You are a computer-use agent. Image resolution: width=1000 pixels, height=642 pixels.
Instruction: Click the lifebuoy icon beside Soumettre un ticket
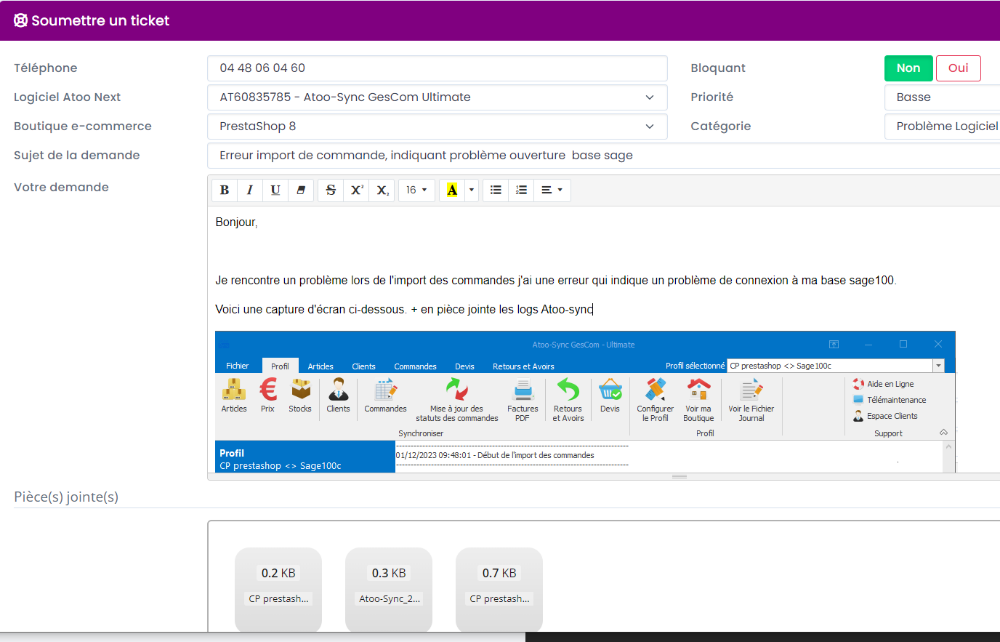coord(20,20)
